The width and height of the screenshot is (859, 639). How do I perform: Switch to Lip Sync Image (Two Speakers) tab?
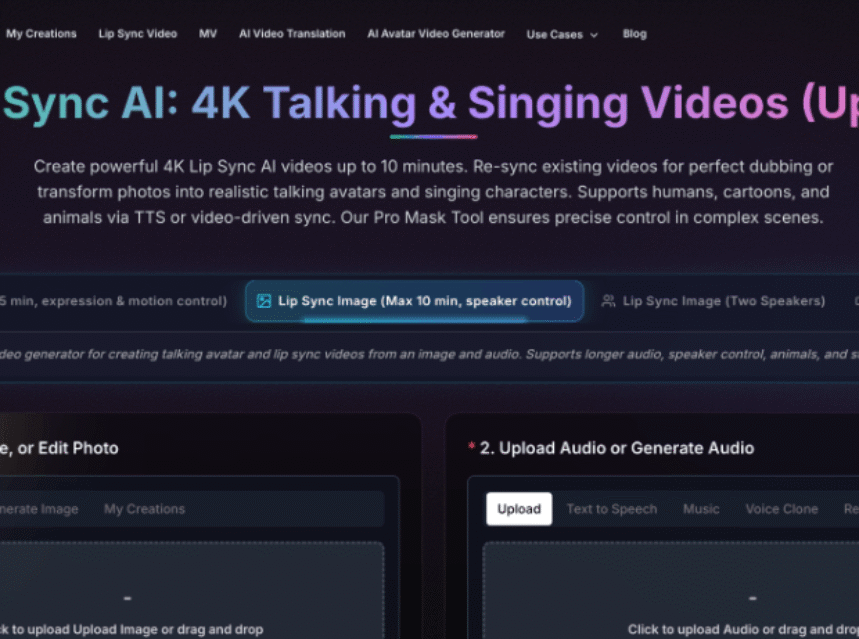[713, 301]
